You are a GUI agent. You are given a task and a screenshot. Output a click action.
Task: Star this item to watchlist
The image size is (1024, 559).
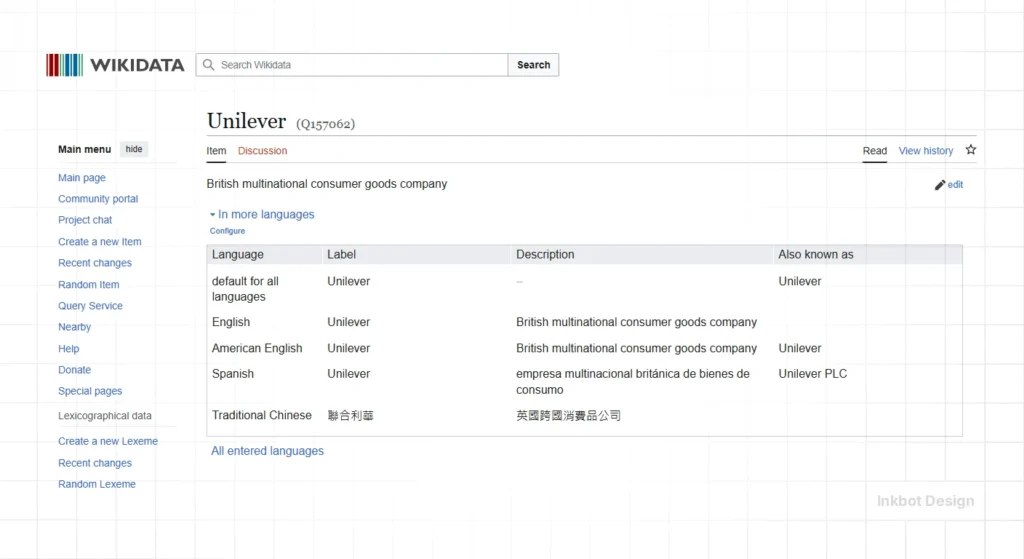[971, 150]
